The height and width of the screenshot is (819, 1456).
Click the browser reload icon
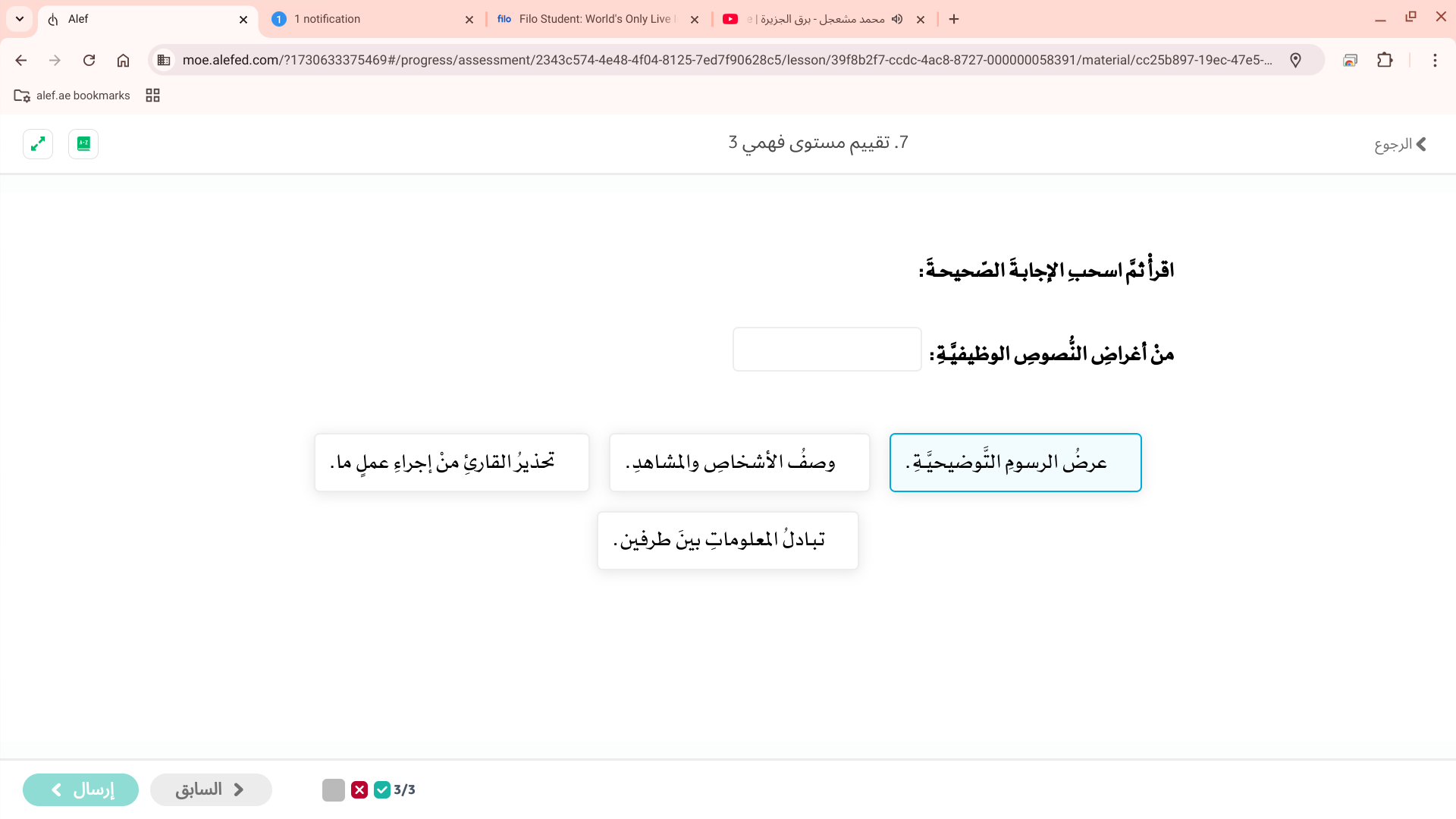coord(89,60)
